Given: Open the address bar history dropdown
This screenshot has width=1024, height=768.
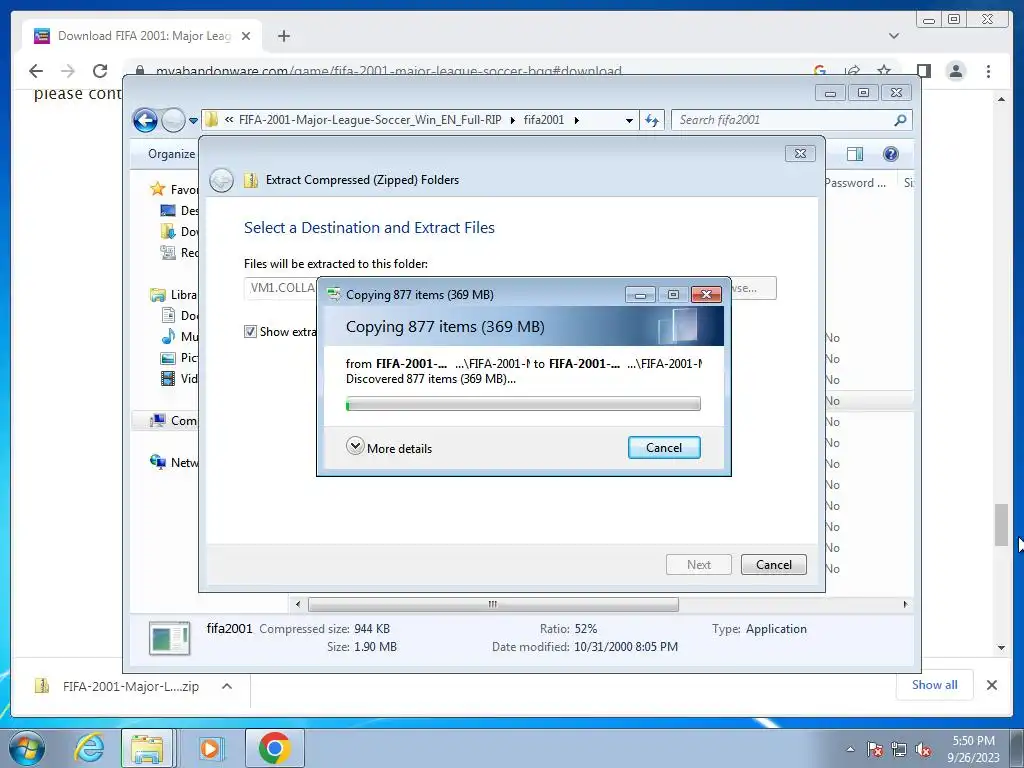Looking at the screenshot, I should [x=629, y=121].
